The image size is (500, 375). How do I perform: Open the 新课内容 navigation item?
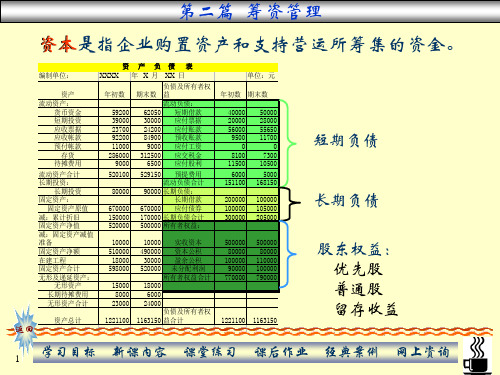[139, 352]
